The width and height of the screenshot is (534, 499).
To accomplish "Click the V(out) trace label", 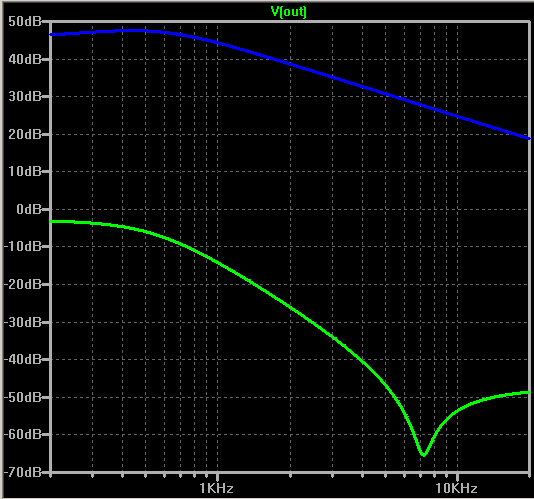I will [289, 12].
